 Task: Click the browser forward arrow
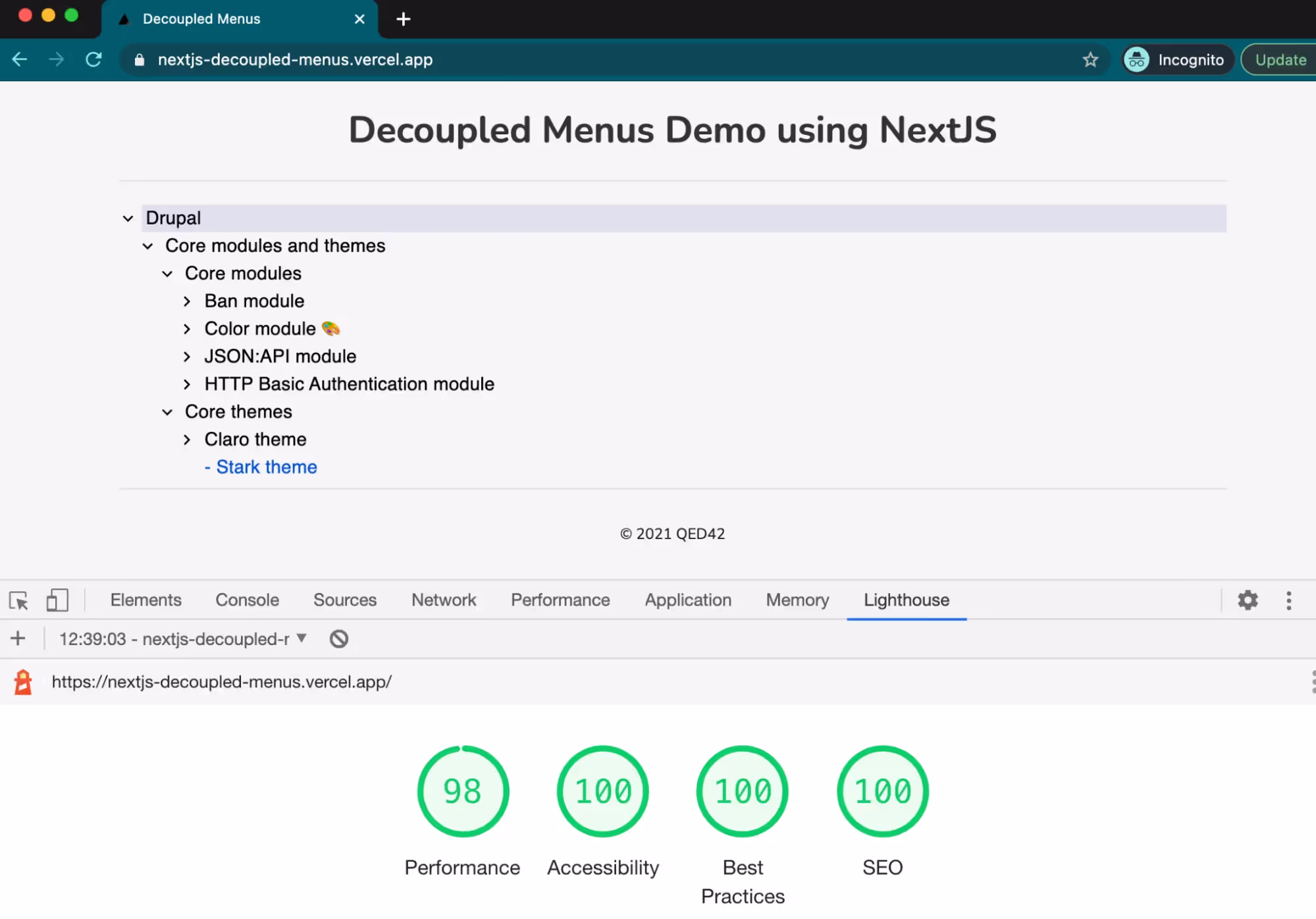coord(57,59)
